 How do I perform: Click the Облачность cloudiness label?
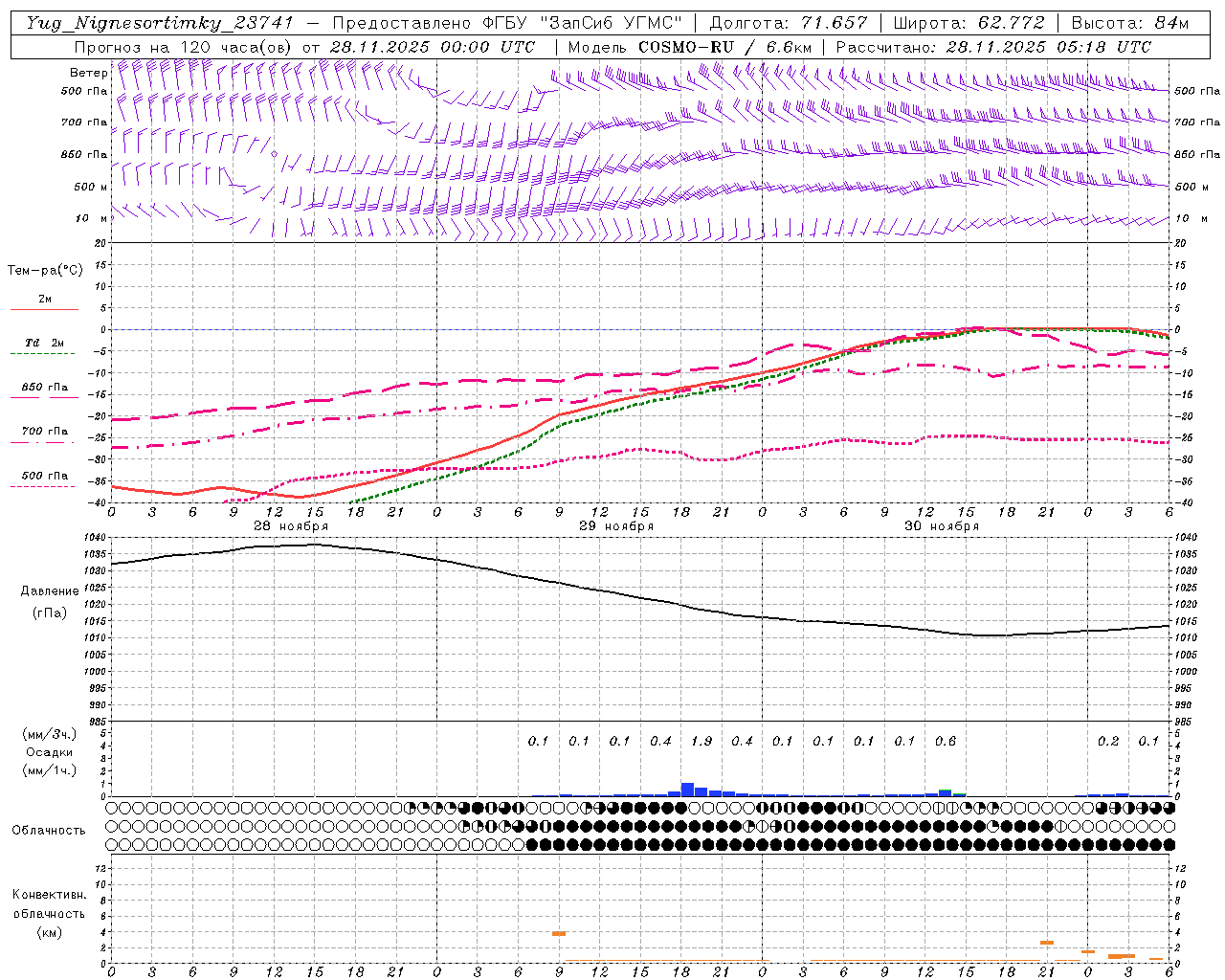[x=49, y=831]
